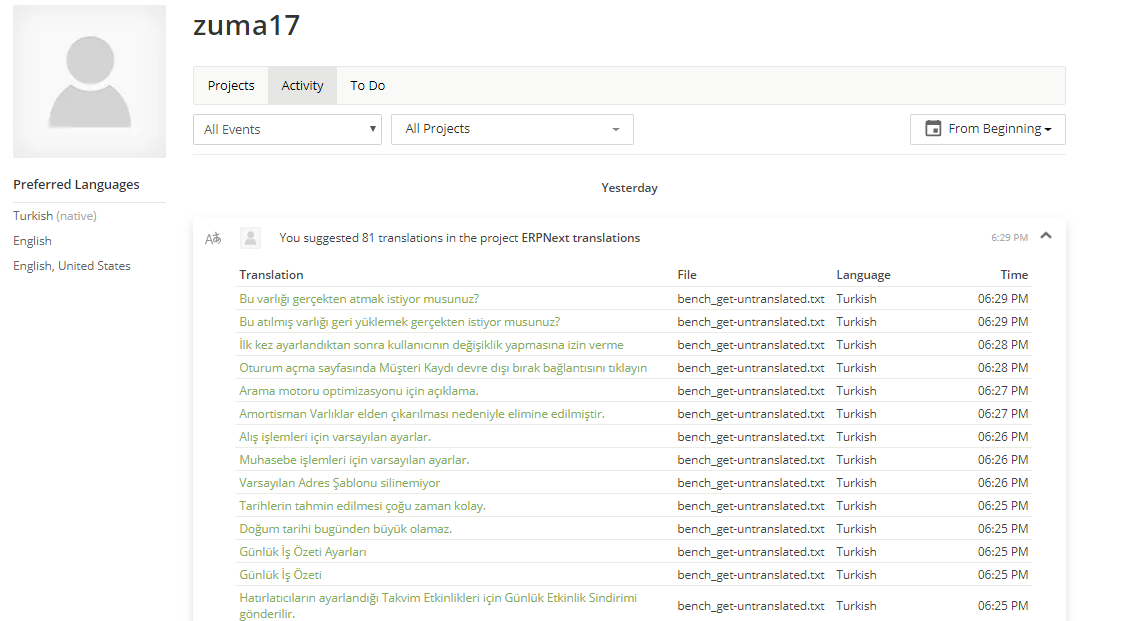Open the All Events dropdown

tap(287, 130)
